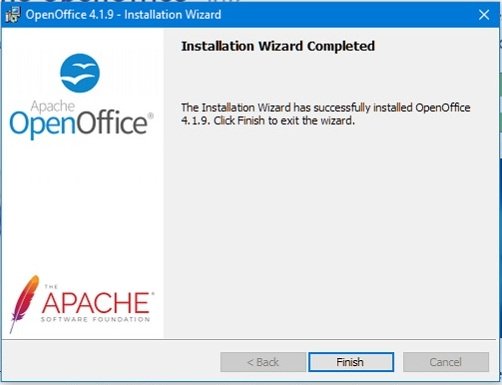502x385 pixels.
Task: Click the blank white area of the logo banner
Action: (82, 207)
